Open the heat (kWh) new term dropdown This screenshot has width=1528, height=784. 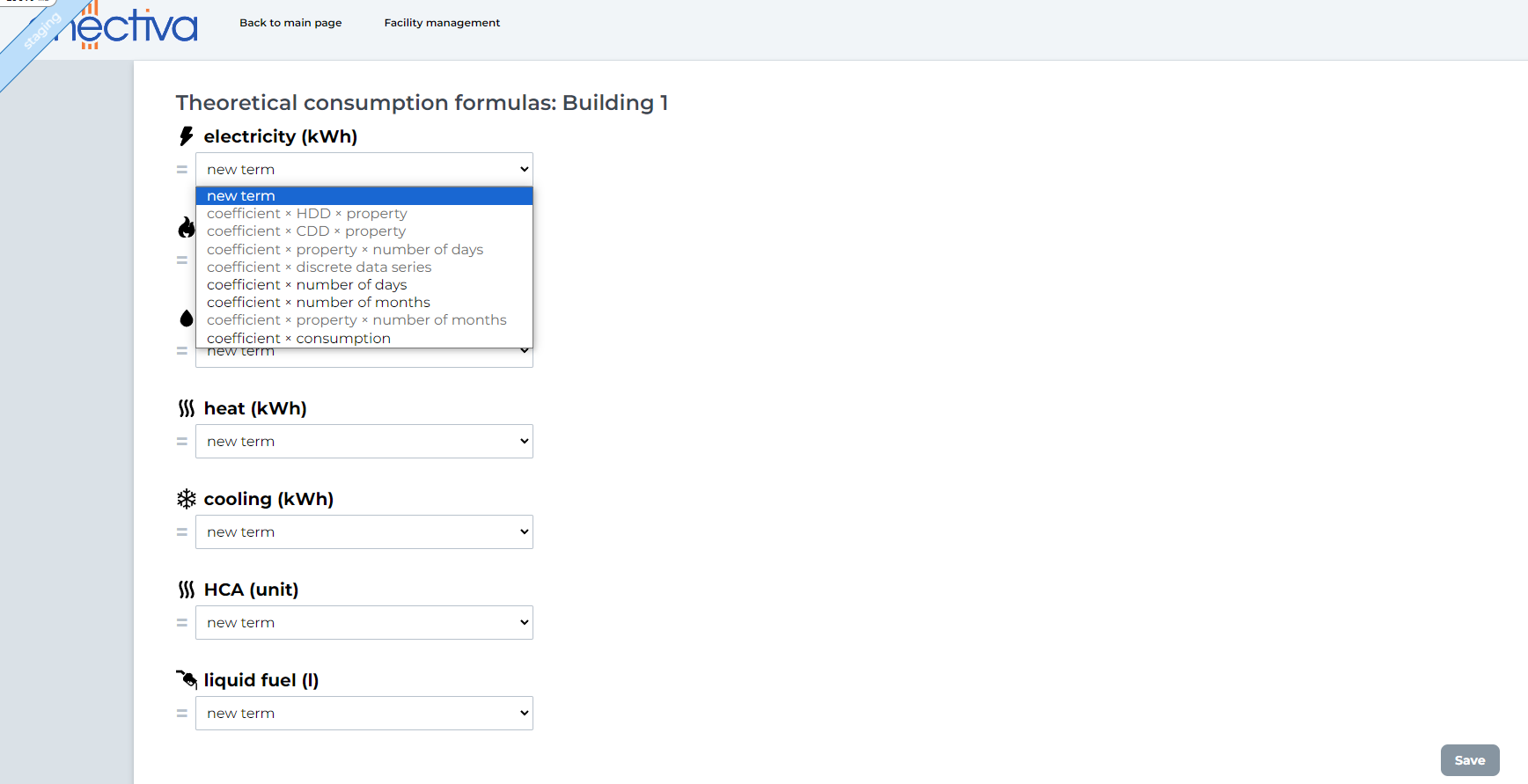[364, 442]
